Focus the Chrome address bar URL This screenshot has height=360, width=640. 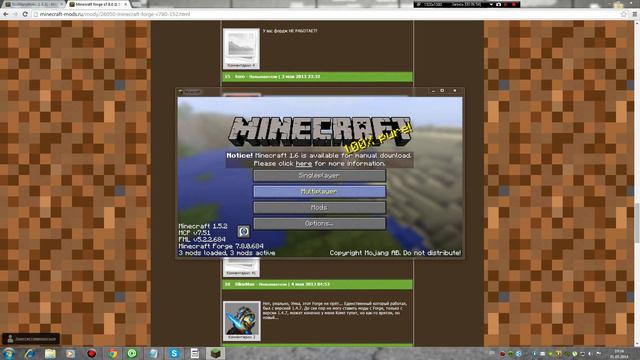click(x=115, y=14)
